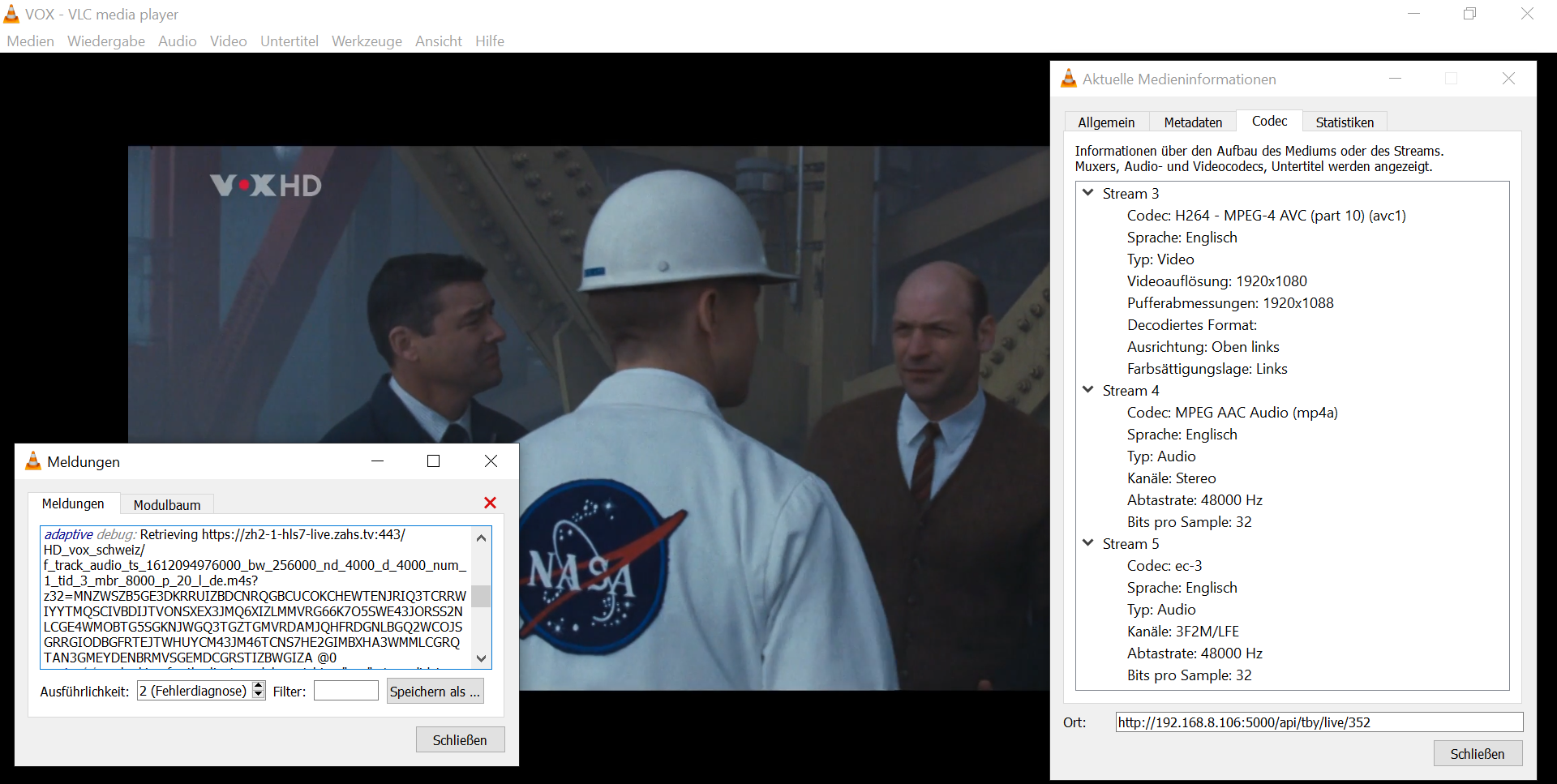Switch to the Statistiken tab
Image resolution: width=1557 pixels, height=784 pixels.
[1345, 122]
